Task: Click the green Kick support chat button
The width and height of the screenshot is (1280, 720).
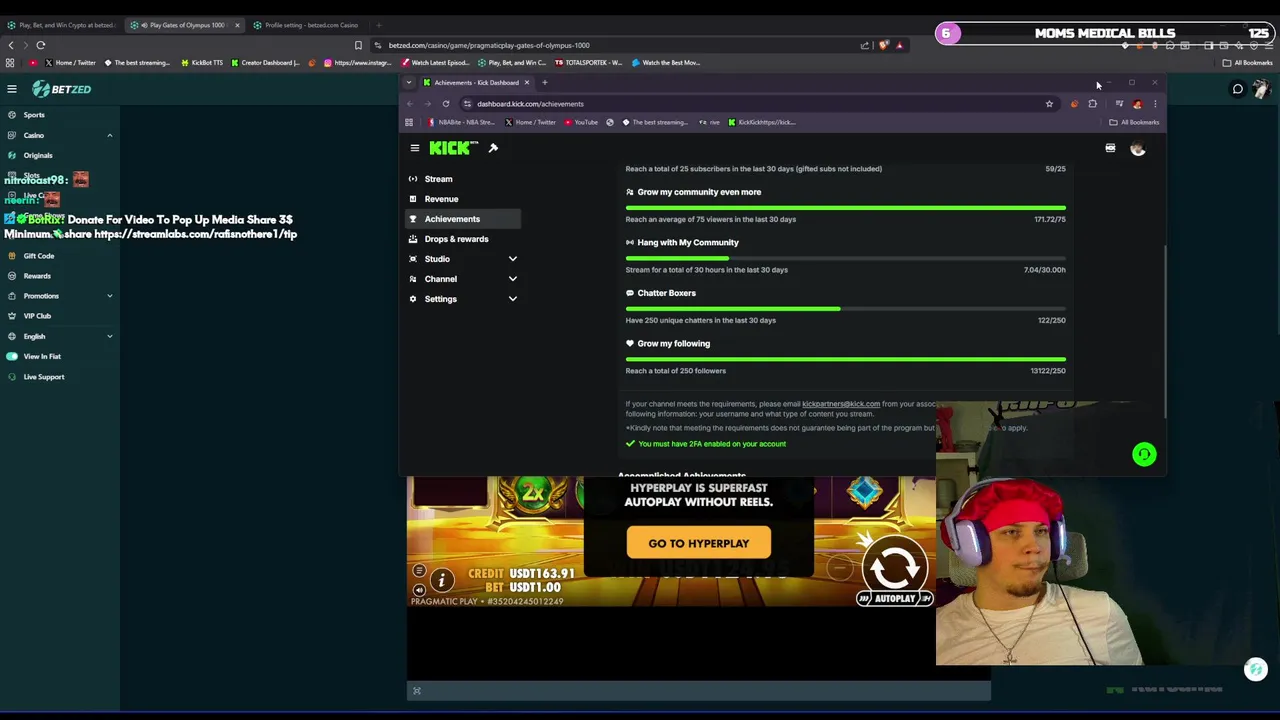Action: click(x=1144, y=454)
